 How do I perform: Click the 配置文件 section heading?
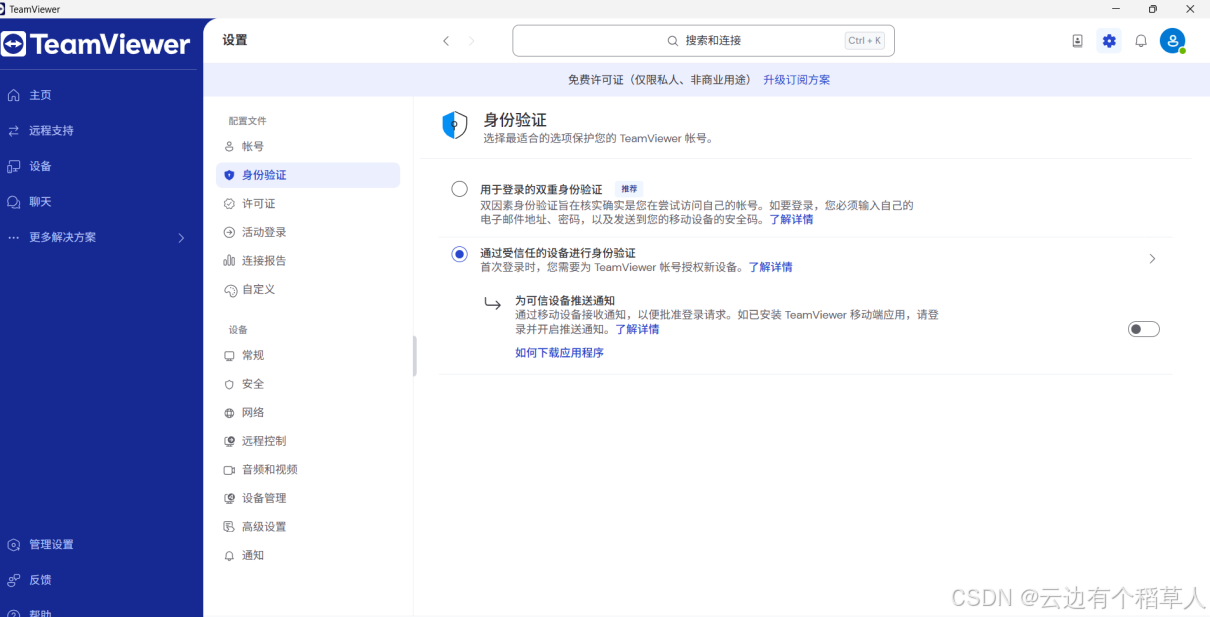point(247,121)
